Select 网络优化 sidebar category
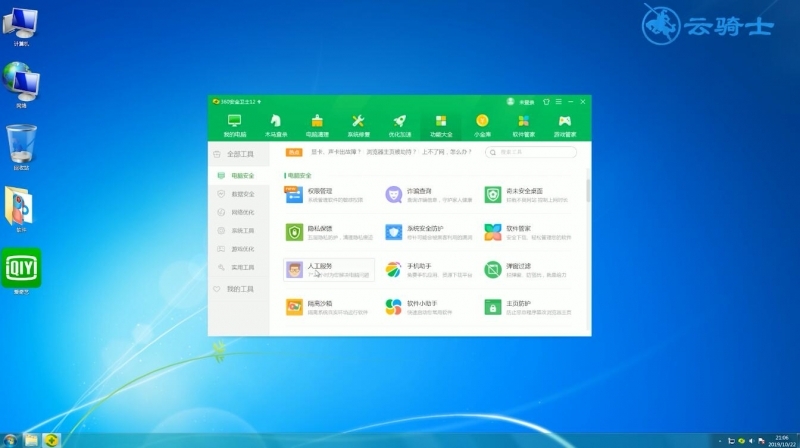Screen dimensions: 800x448 239,212
